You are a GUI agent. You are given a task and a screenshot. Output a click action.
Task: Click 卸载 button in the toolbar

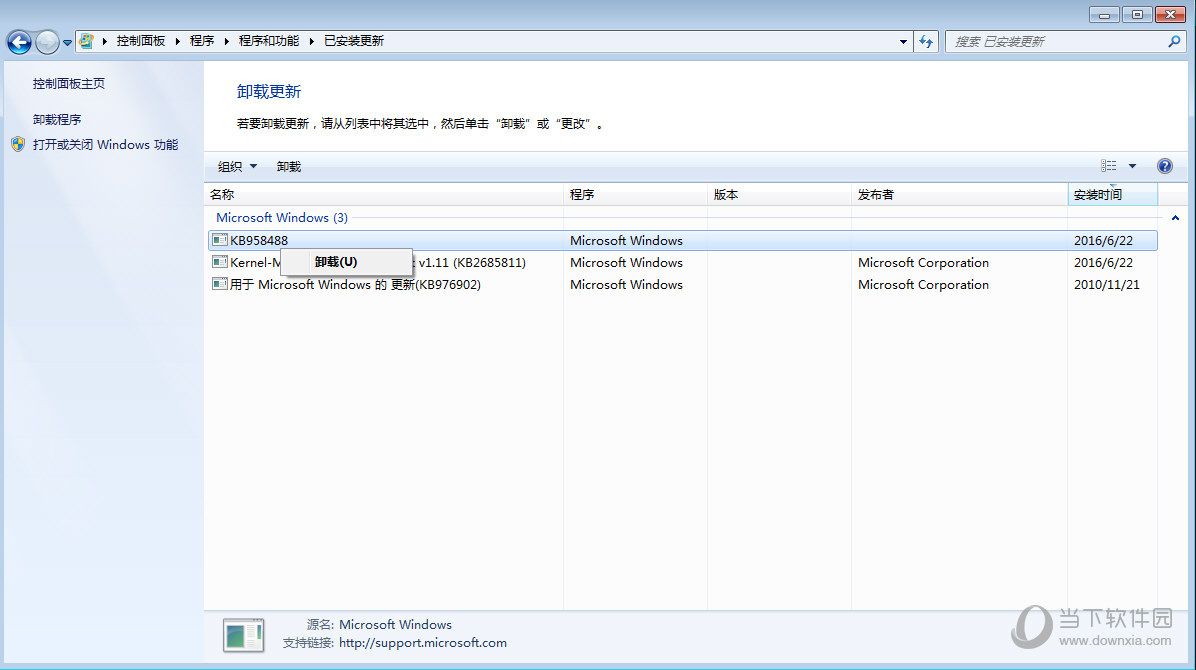pyautogui.click(x=289, y=166)
